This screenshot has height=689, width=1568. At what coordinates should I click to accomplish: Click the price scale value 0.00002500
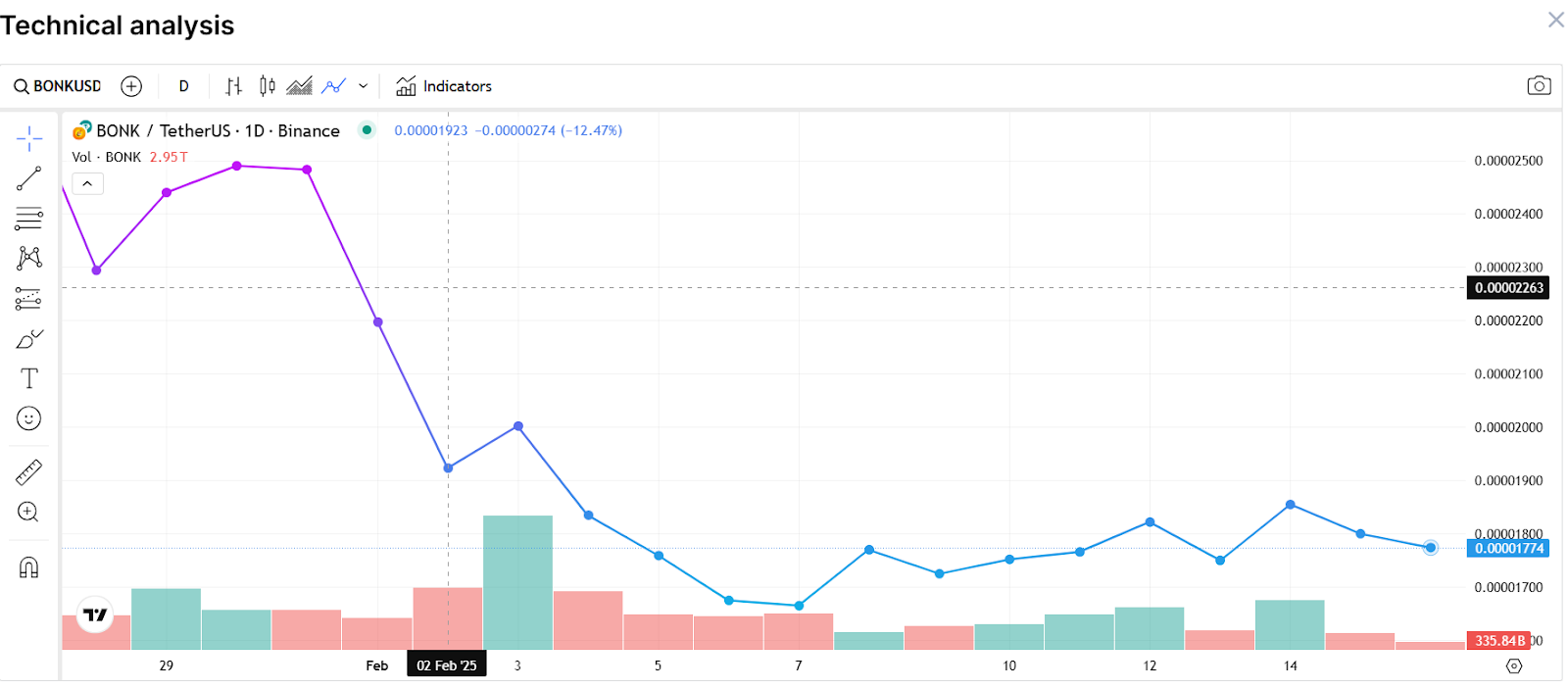(1508, 161)
